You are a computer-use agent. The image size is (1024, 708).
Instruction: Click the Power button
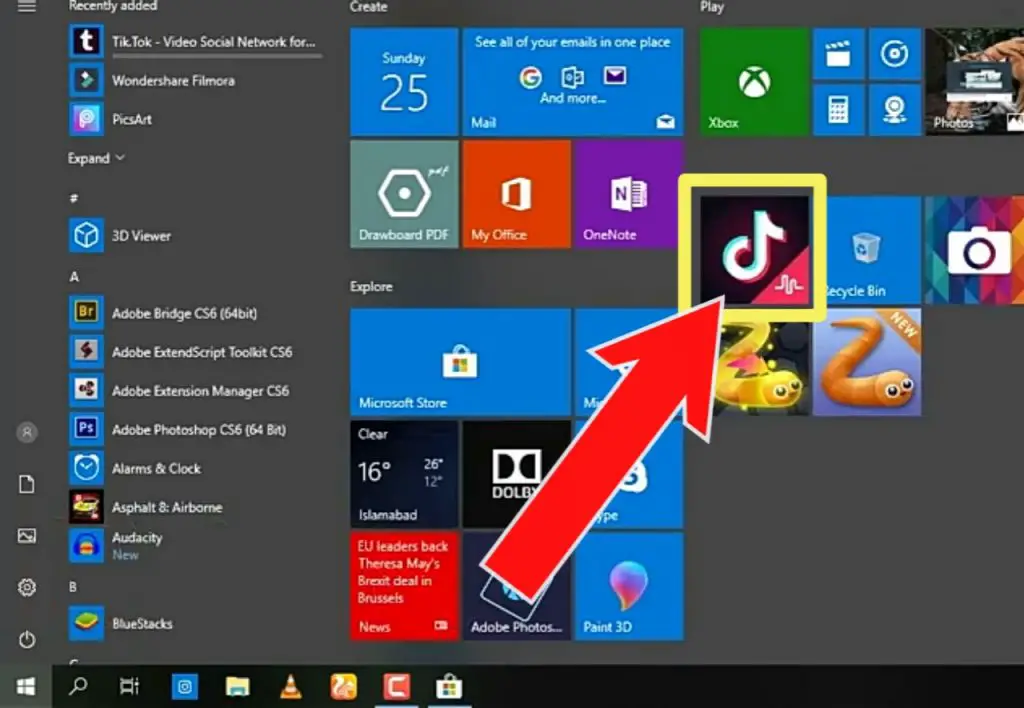pos(27,639)
